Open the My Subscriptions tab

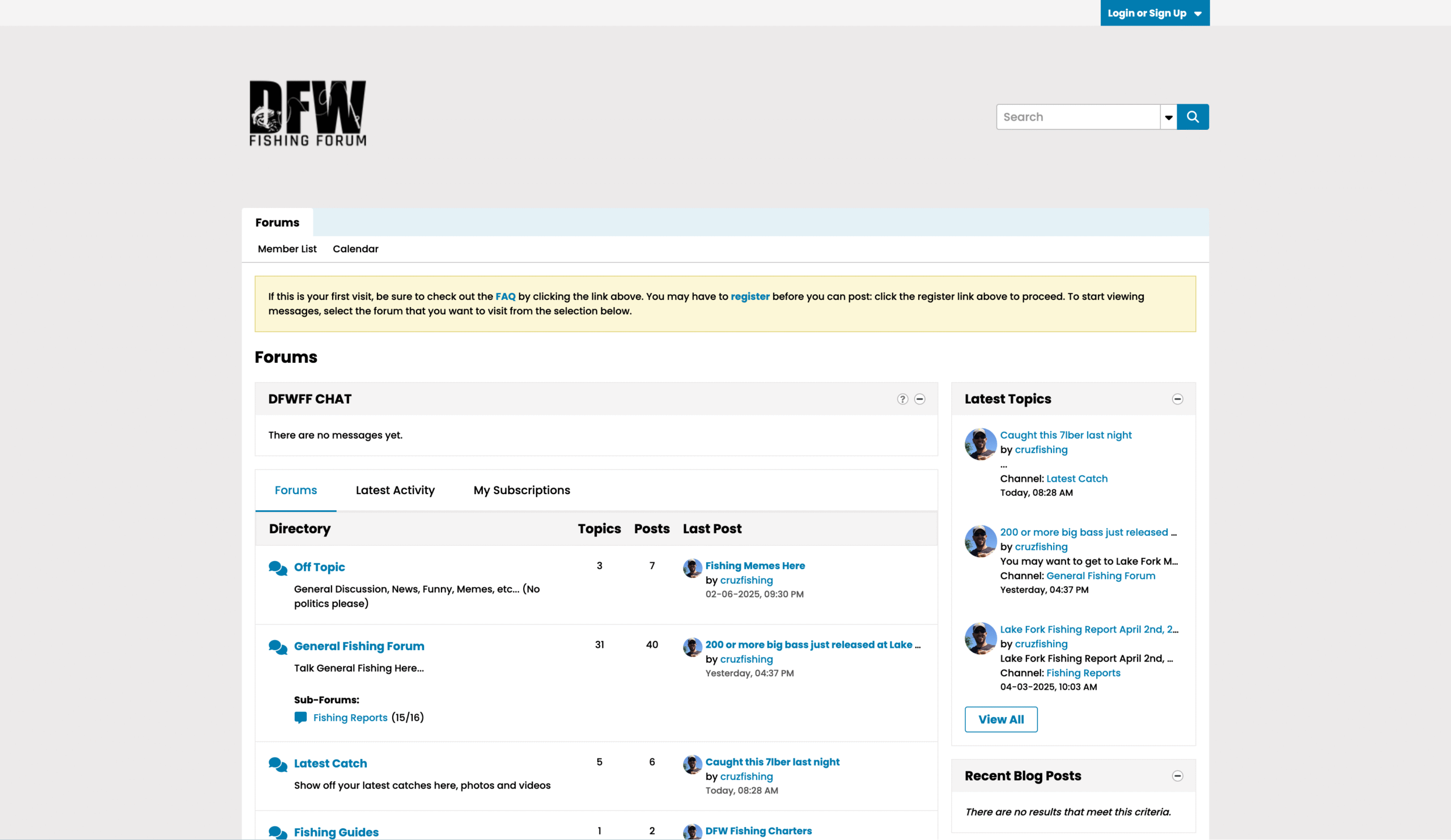521,490
